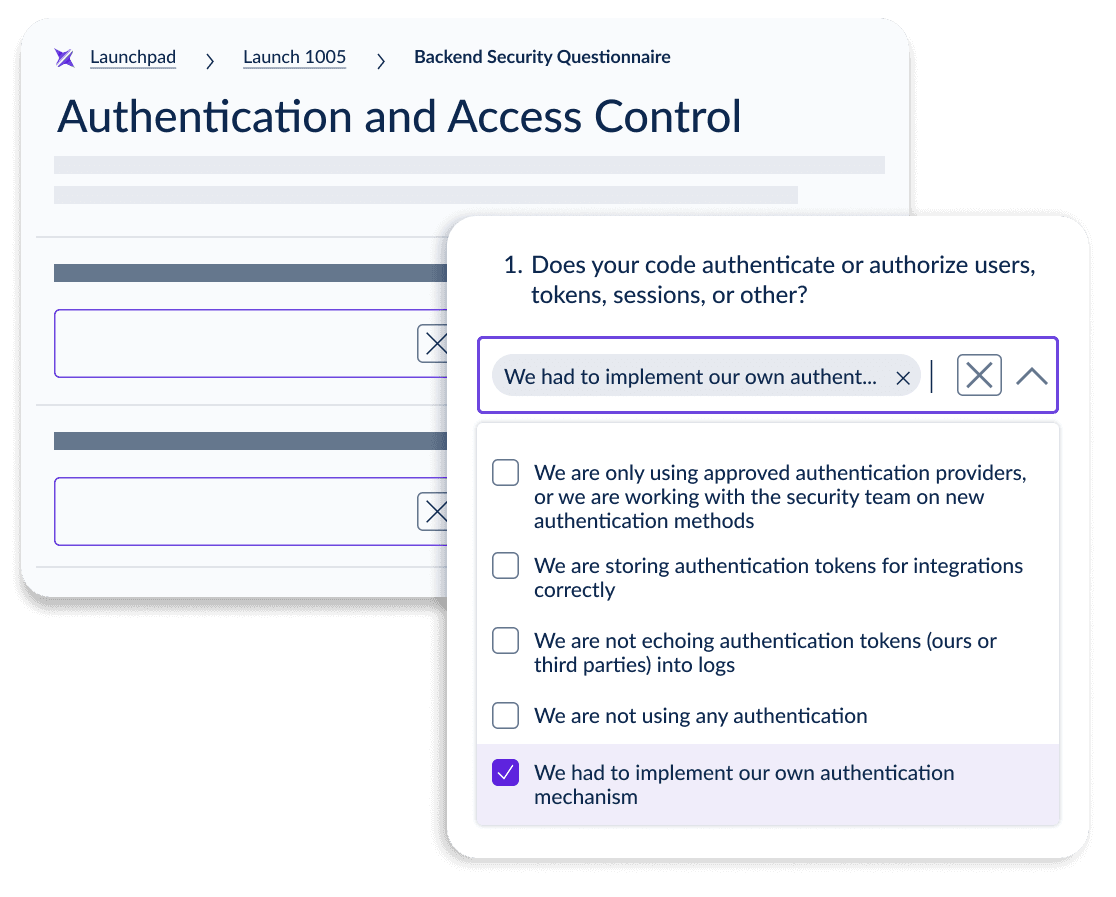
Task: Open the Launchpad breadcrumb link
Action: pos(133,58)
